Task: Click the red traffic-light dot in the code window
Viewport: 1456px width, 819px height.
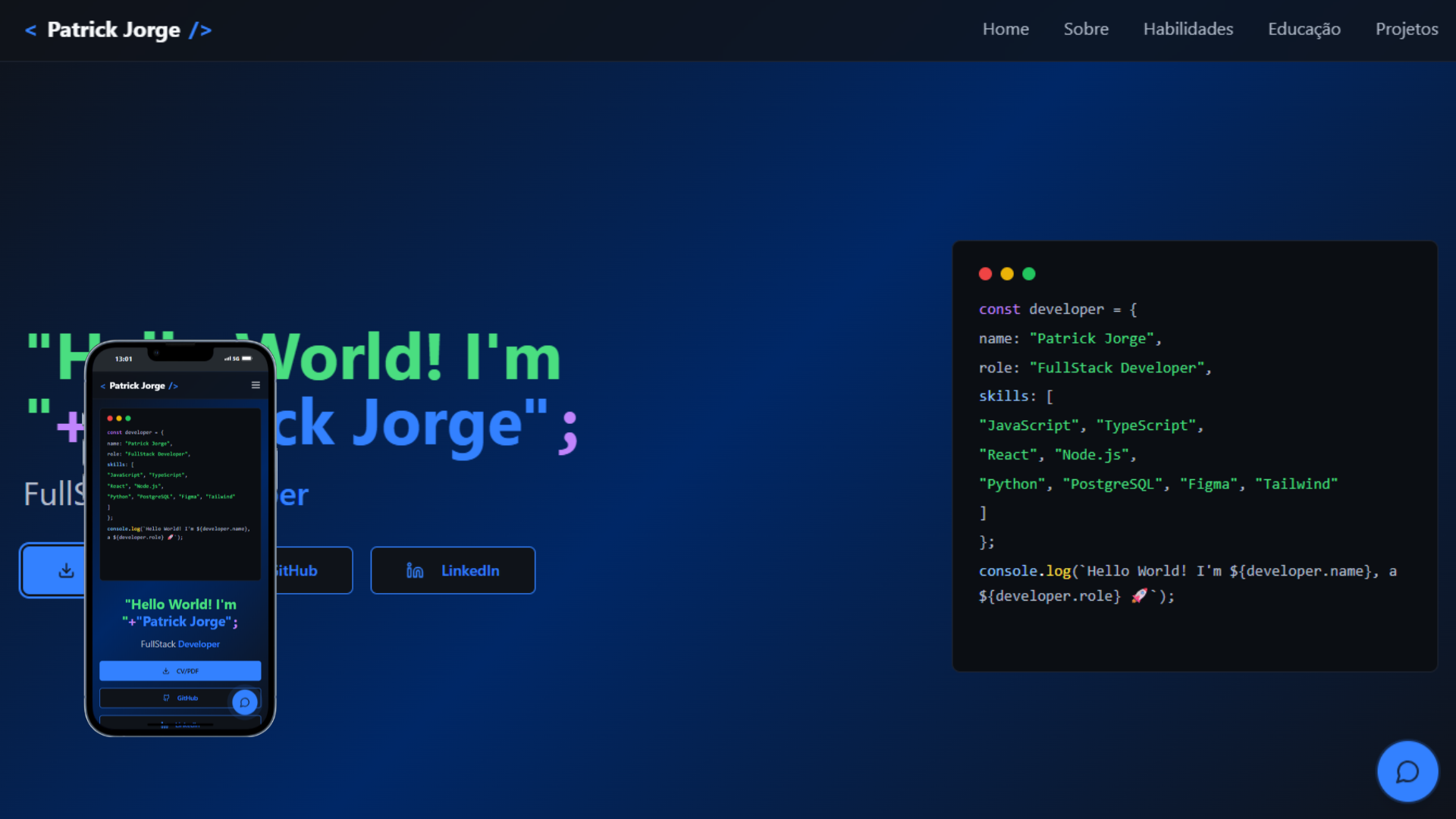Action: click(x=985, y=274)
